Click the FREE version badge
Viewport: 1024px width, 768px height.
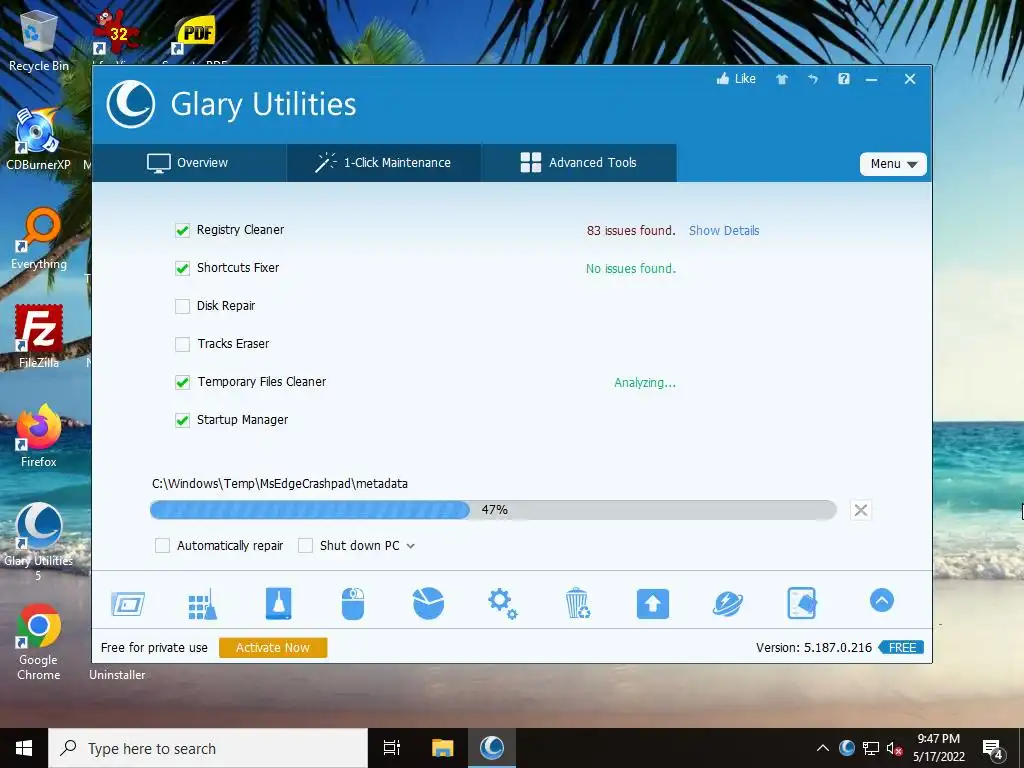pos(901,647)
